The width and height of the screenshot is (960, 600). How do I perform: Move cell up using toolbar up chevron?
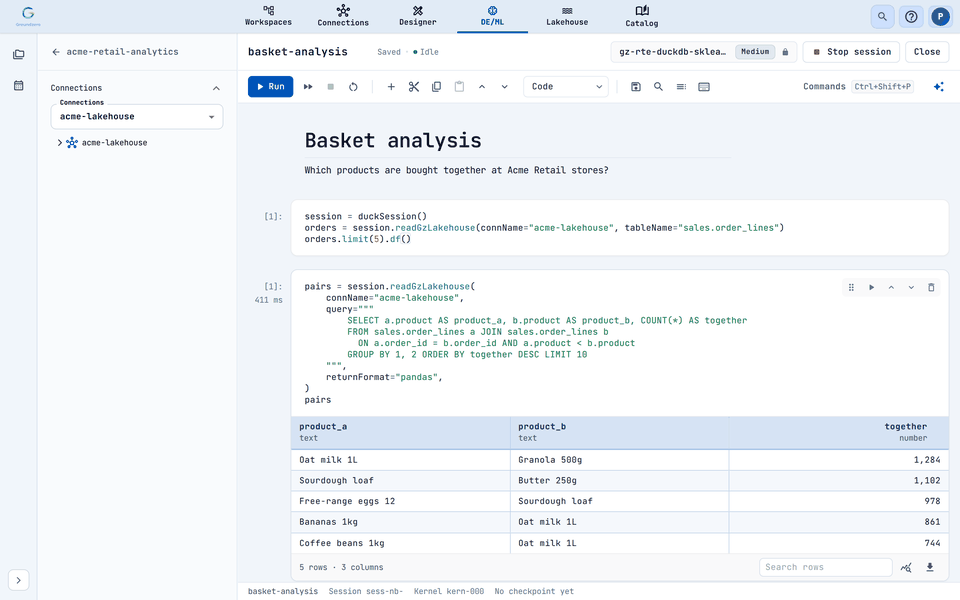click(x=482, y=87)
